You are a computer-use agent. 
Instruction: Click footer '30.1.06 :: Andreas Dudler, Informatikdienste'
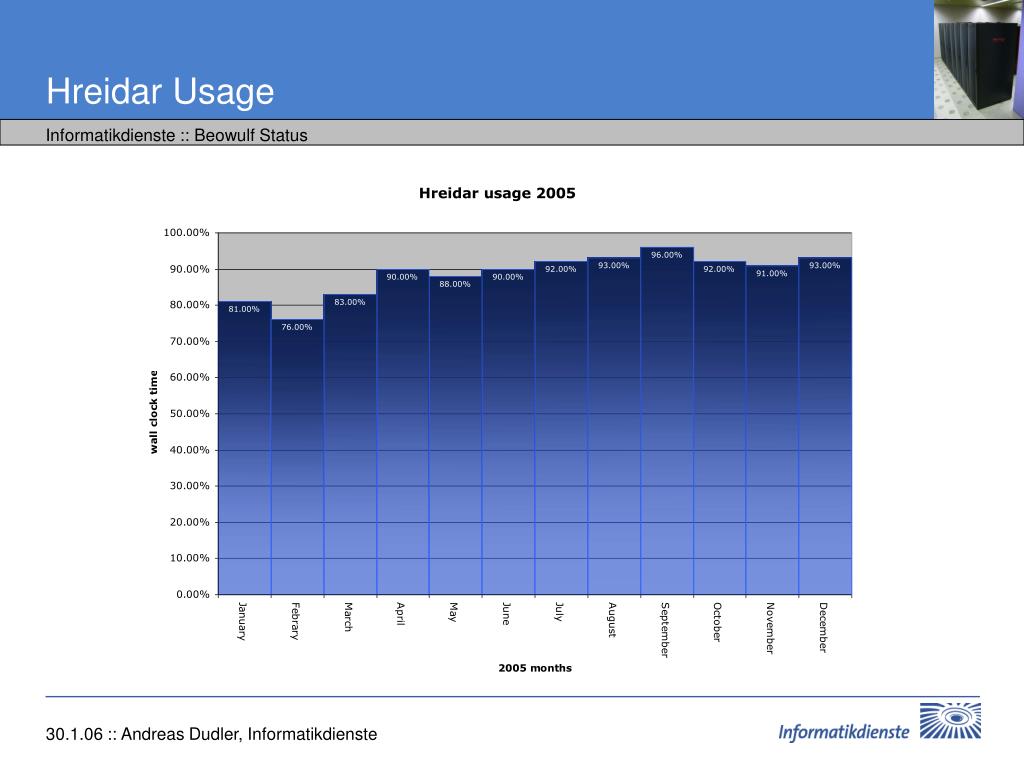click(x=211, y=734)
